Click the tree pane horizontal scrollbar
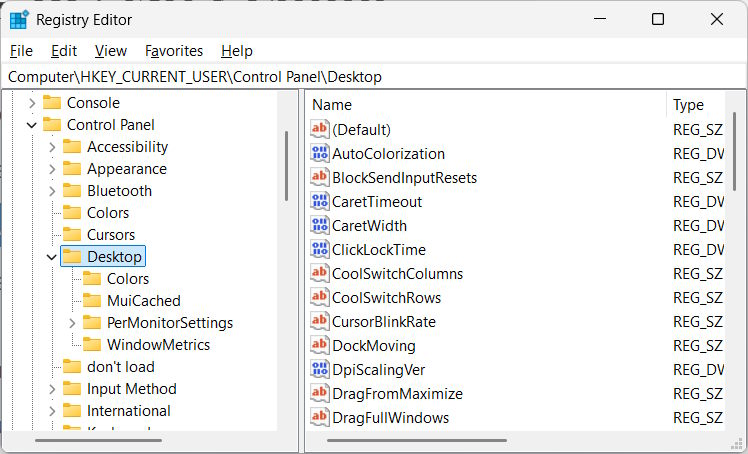 (99, 440)
